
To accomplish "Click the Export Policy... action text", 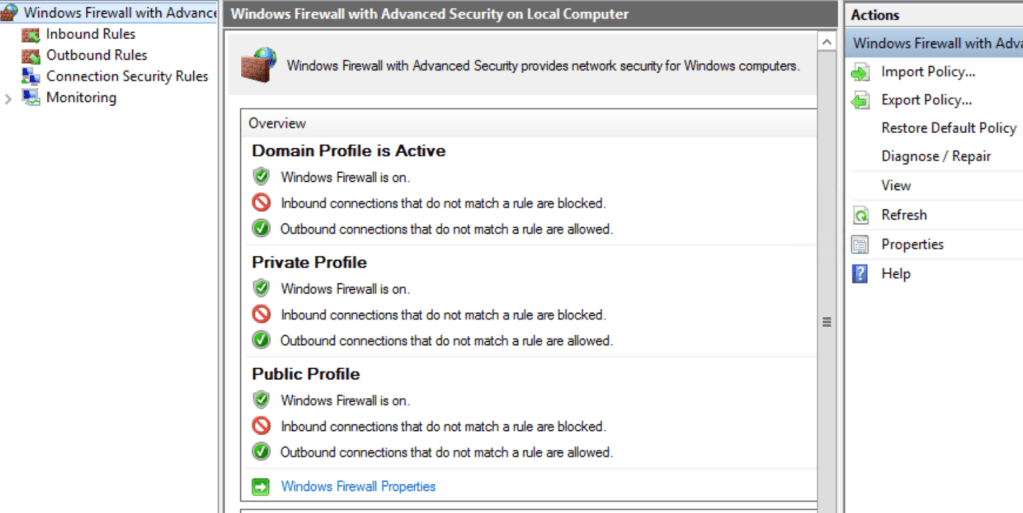I will pyautogui.click(x=926, y=100).
